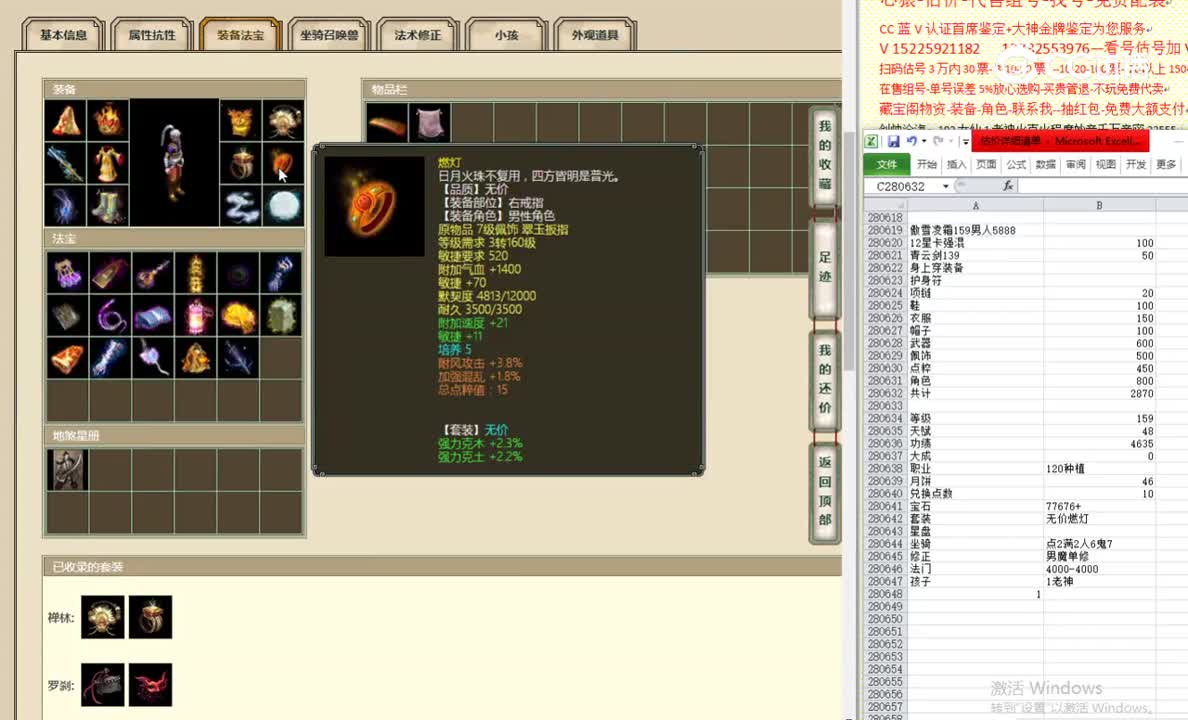Open the Excel 公式 ribbon tab
Screen dimensions: 1188x720
(x=1016, y=164)
